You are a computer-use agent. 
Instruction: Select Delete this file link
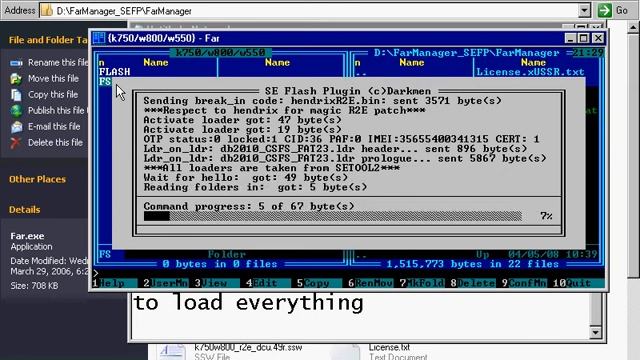pos(56,143)
